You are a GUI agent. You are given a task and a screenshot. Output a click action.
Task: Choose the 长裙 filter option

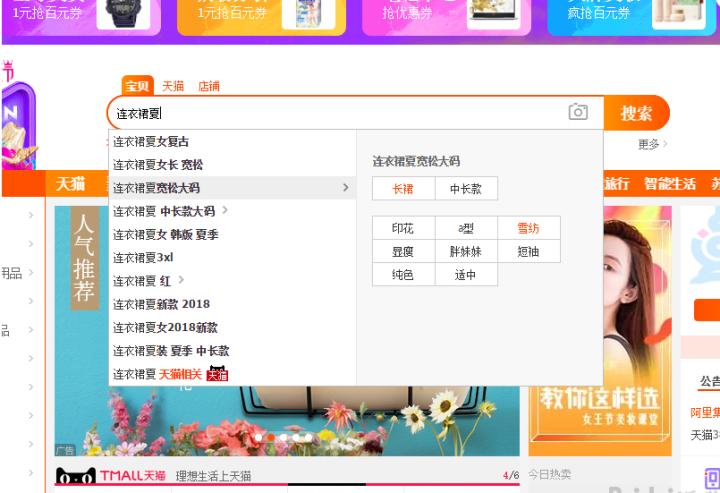pos(403,189)
